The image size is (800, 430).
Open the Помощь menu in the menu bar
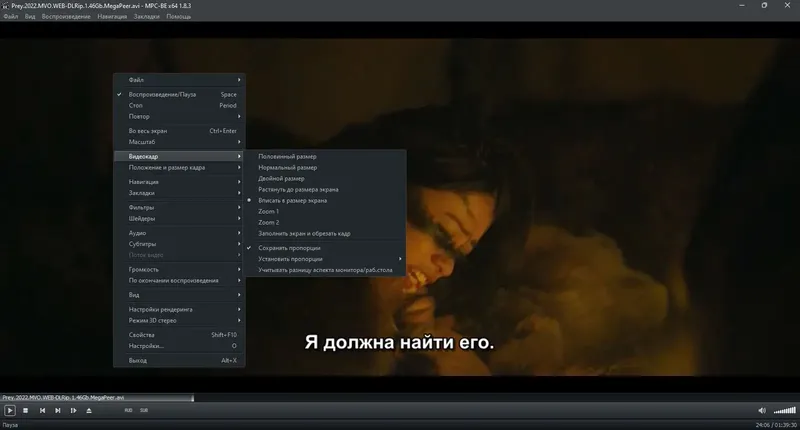(179, 16)
